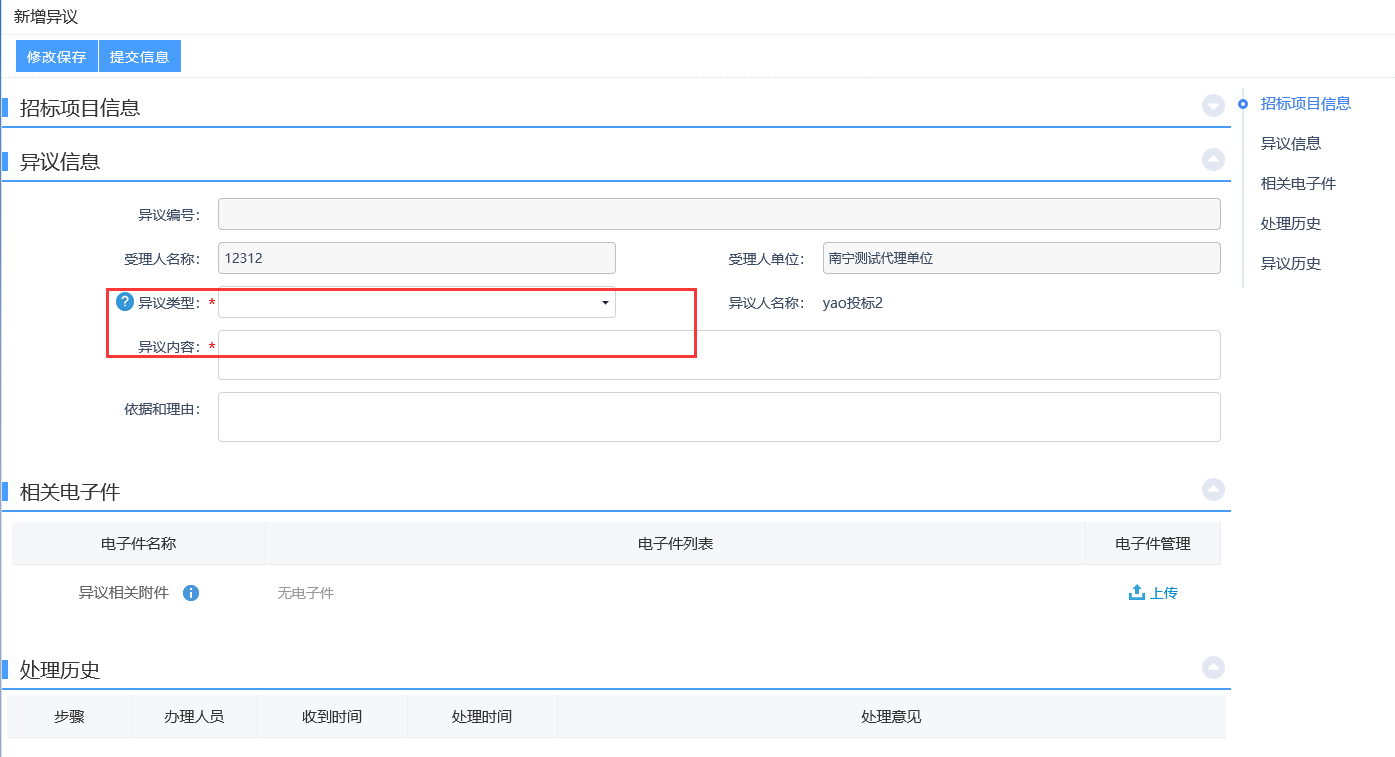Click the info icon next to 异议相关附件
Screen dimensions: 1395x757
tap(191, 593)
